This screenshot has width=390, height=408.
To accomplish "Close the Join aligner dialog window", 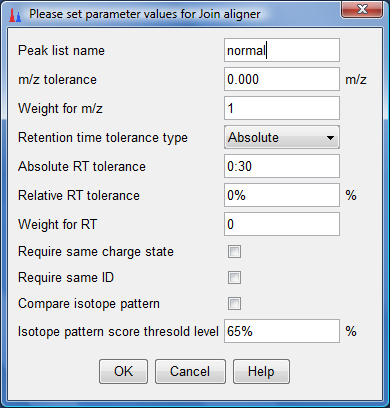I will pyautogui.click(x=362, y=9).
